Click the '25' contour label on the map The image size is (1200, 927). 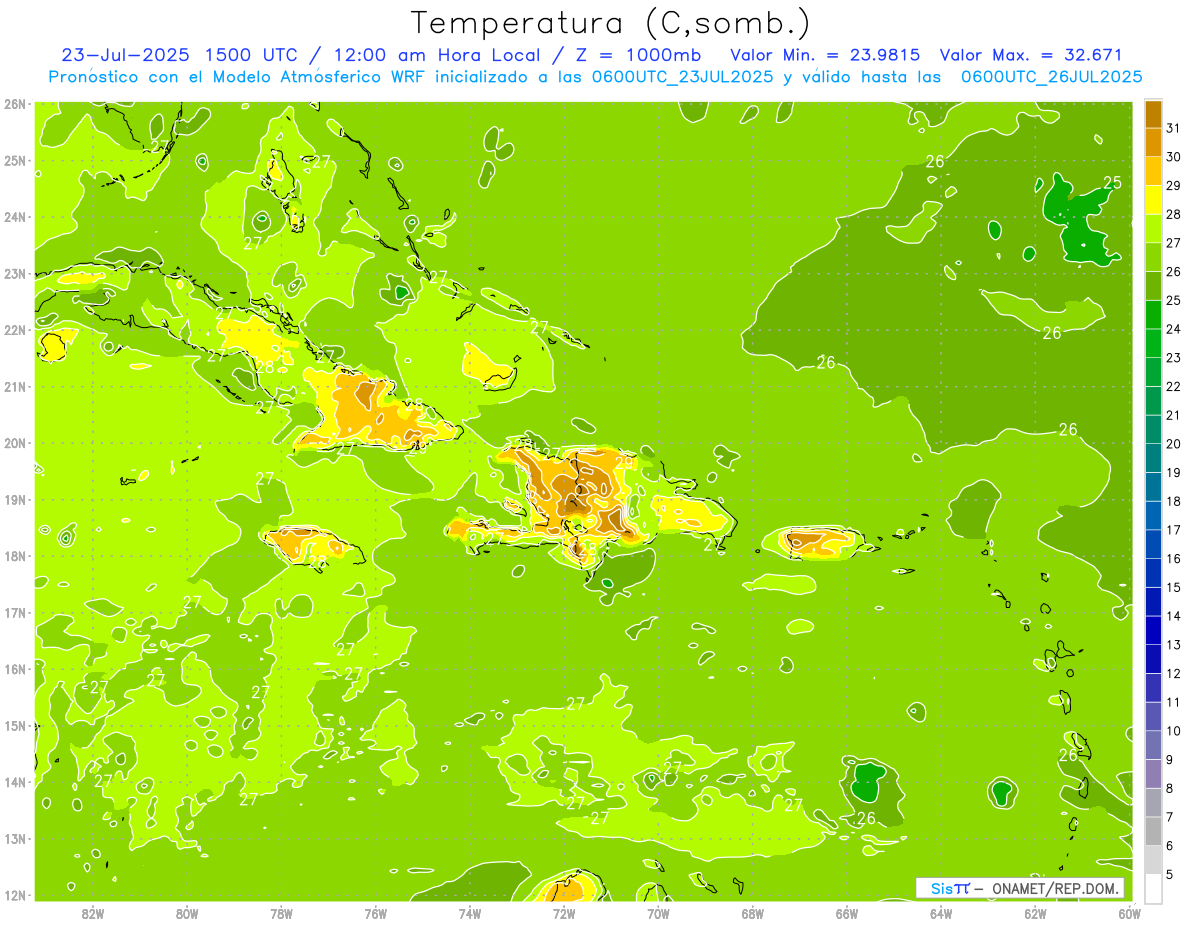[x=1112, y=182]
